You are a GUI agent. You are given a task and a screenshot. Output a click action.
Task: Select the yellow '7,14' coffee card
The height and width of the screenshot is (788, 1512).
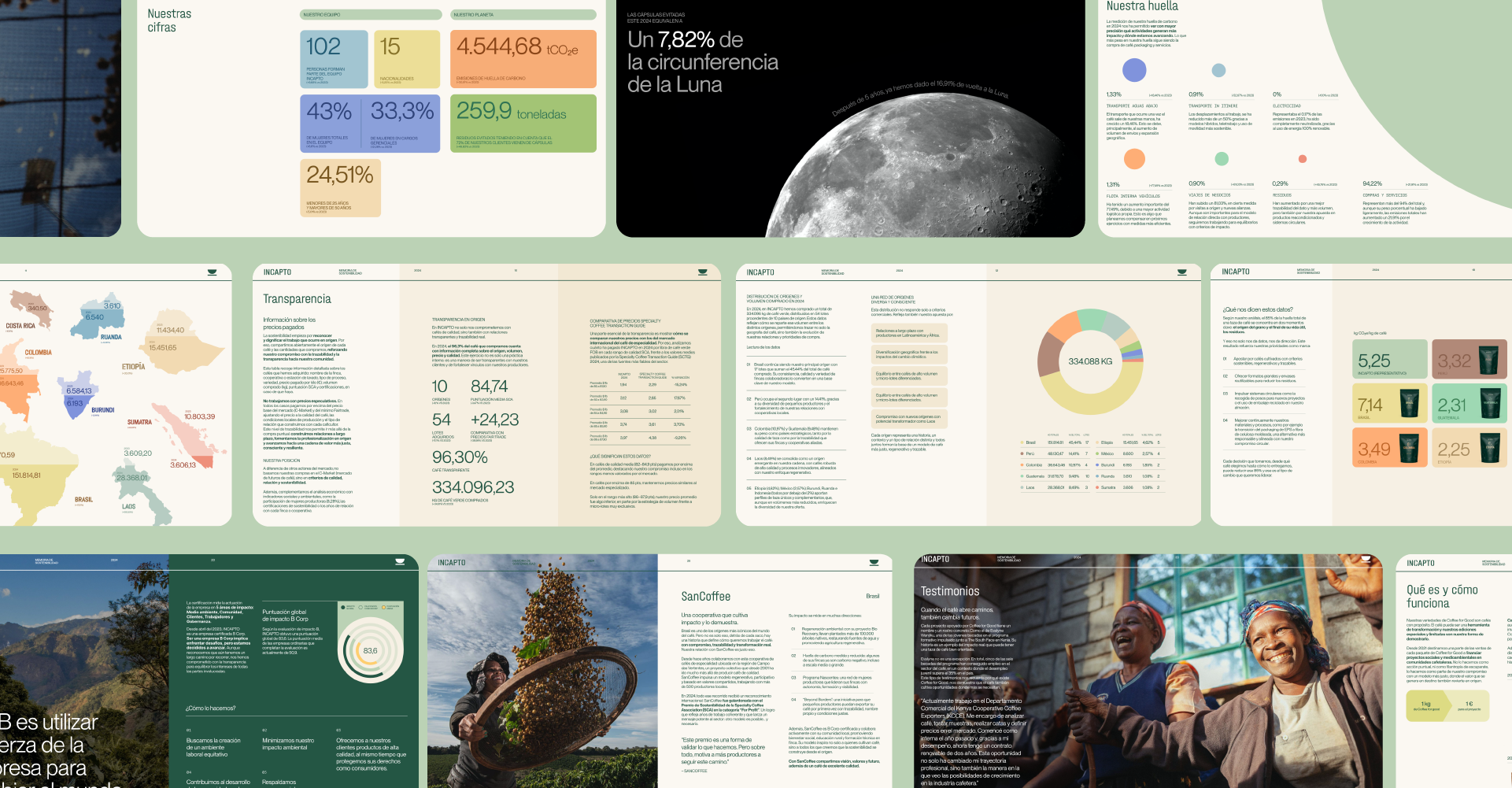1389,403
